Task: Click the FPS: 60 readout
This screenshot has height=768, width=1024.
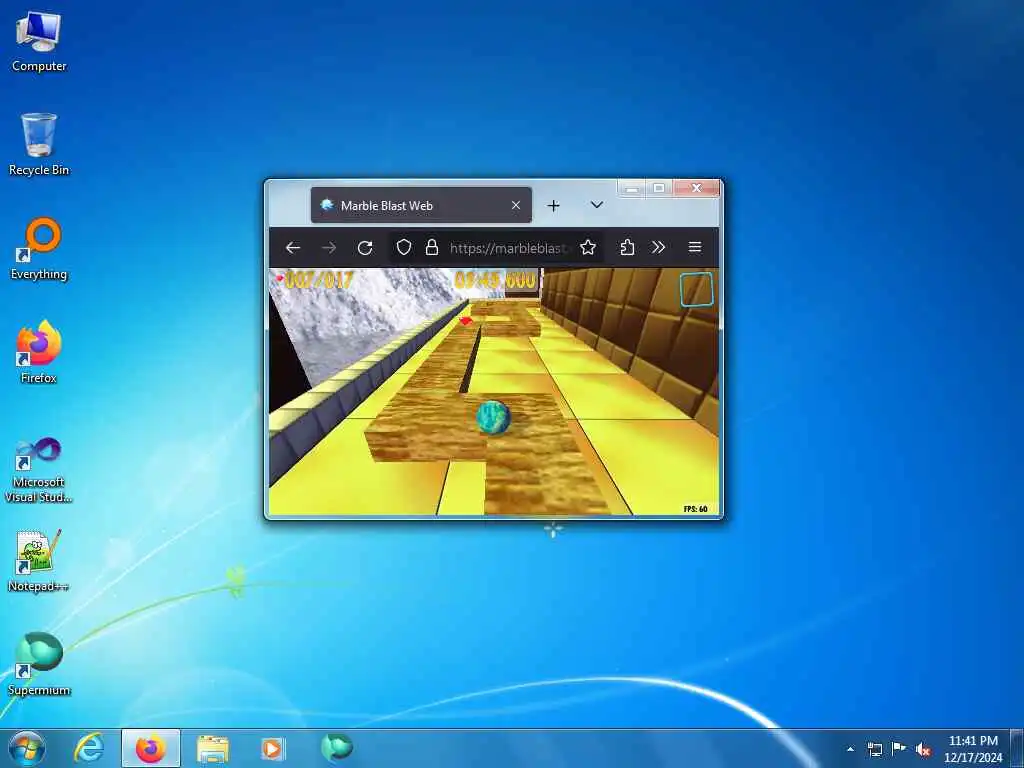Action: click(x=696, y=509)
